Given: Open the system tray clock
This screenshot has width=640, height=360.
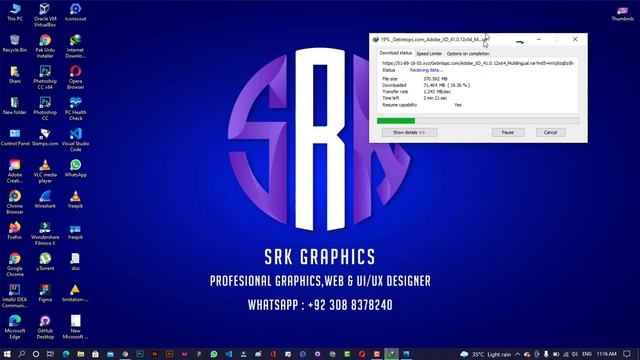Looking at the screenshot, I should pyautogui.click(x=607, y=354).
